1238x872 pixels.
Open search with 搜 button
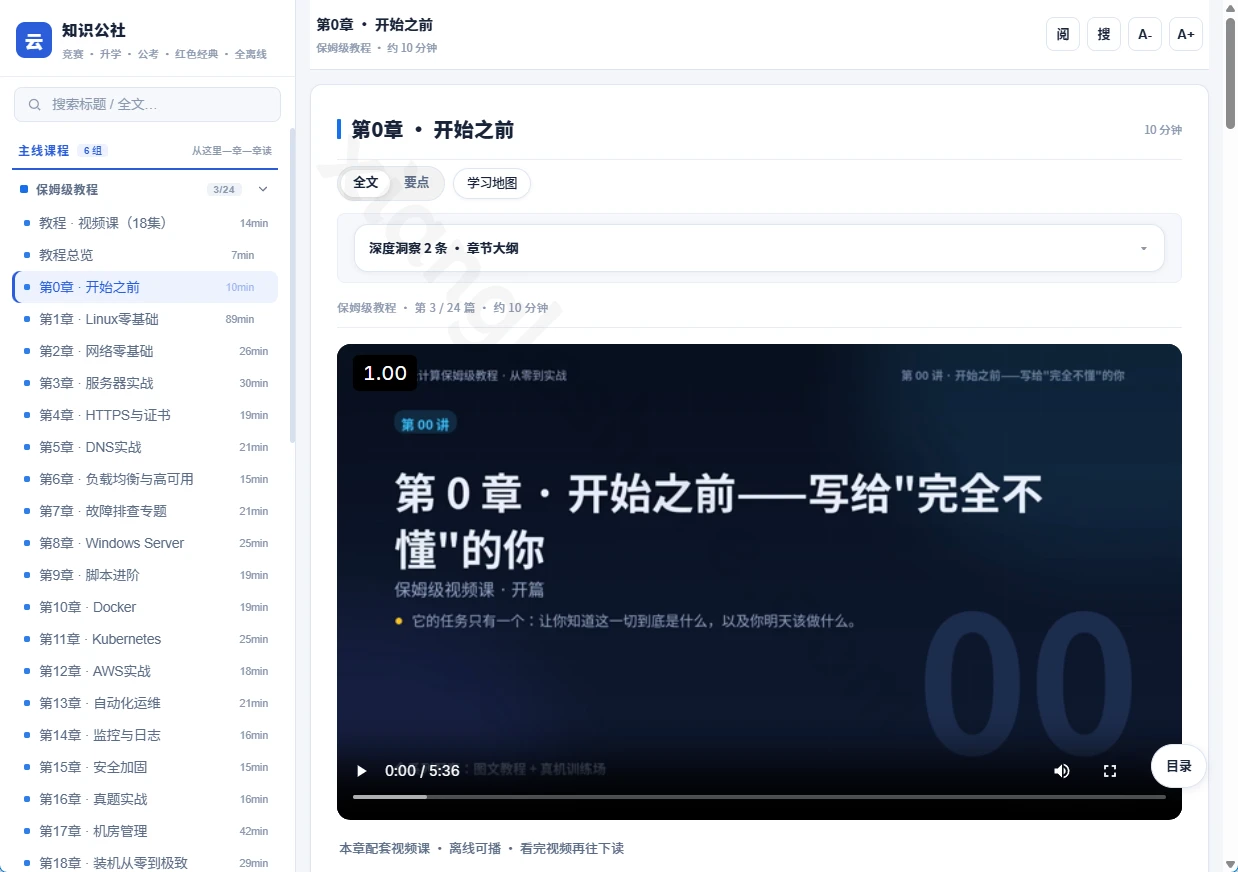point(1104,34)
